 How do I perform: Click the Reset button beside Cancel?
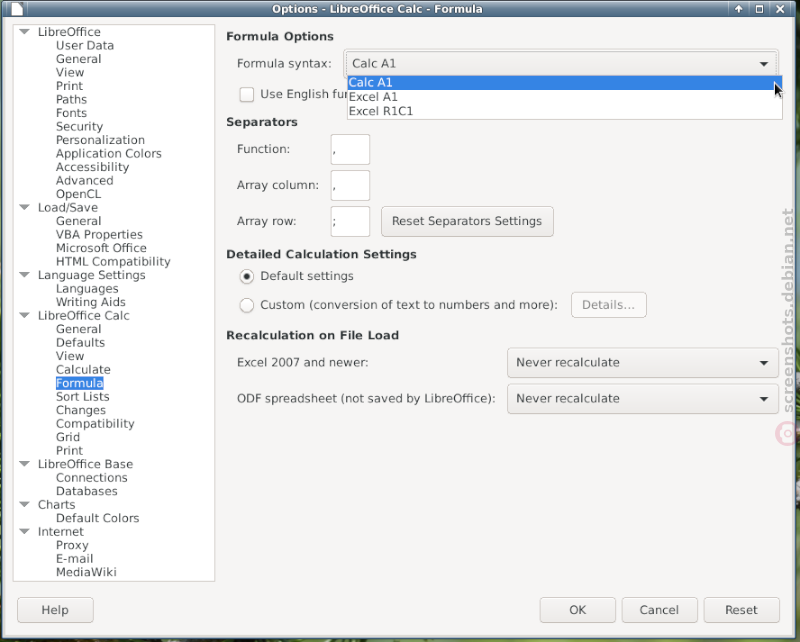pyautogui.click(x=741, y=610)
